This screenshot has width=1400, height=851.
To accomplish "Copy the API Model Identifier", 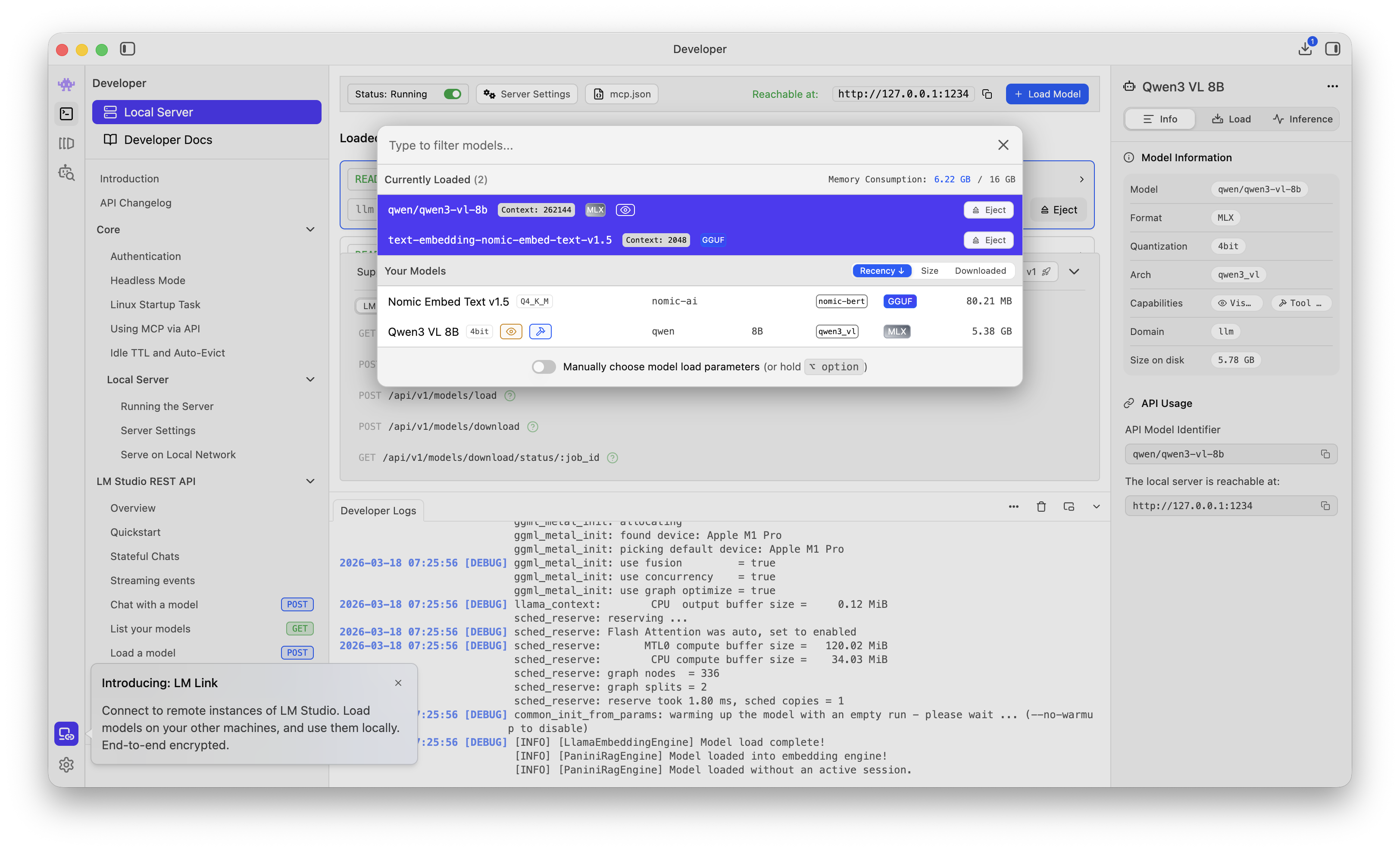I will click(x=1325, y=454).
